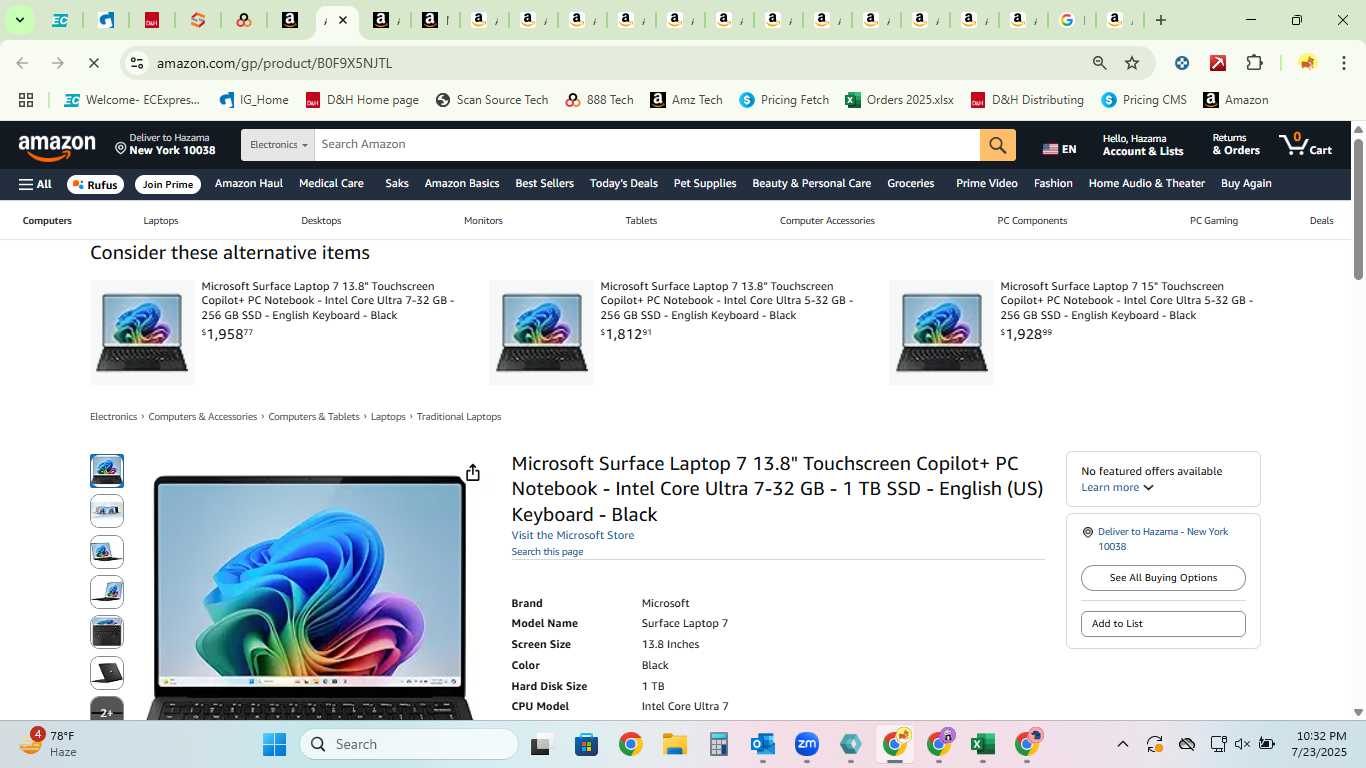Open the All hamburger menu

click(35, 184)
